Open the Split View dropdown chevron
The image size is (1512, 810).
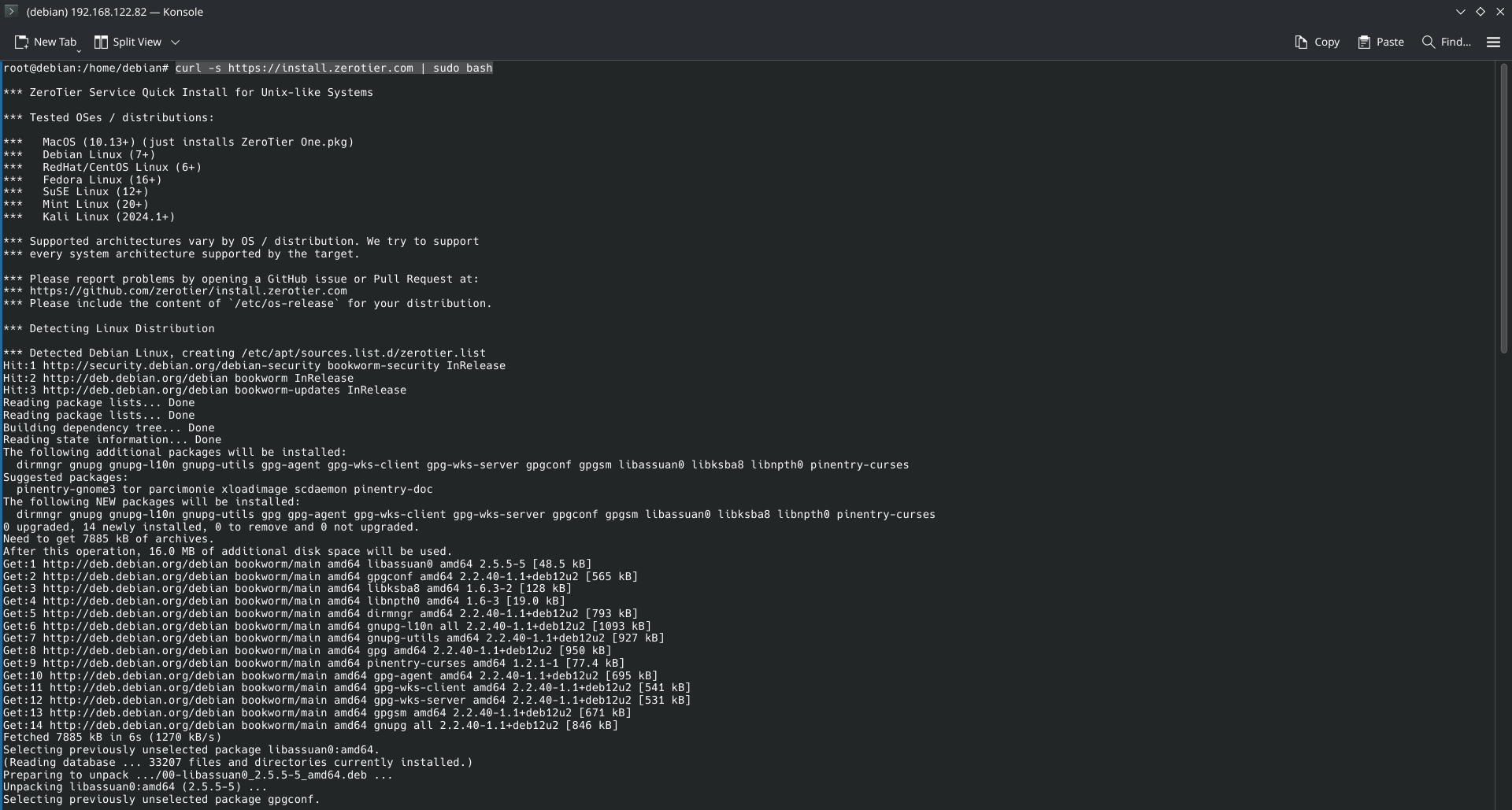point(176,42)
